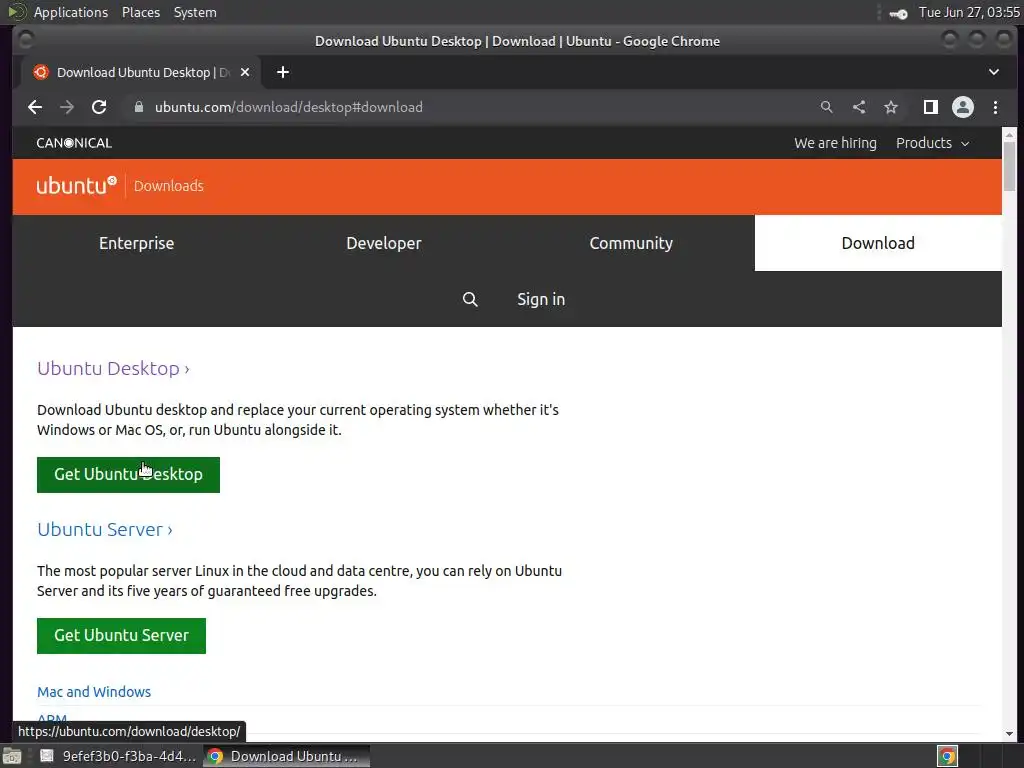The width and height of the screenshot is (1024, 768).
Task: Click the browser forward arrow
Action: click(x=67, y=107)
